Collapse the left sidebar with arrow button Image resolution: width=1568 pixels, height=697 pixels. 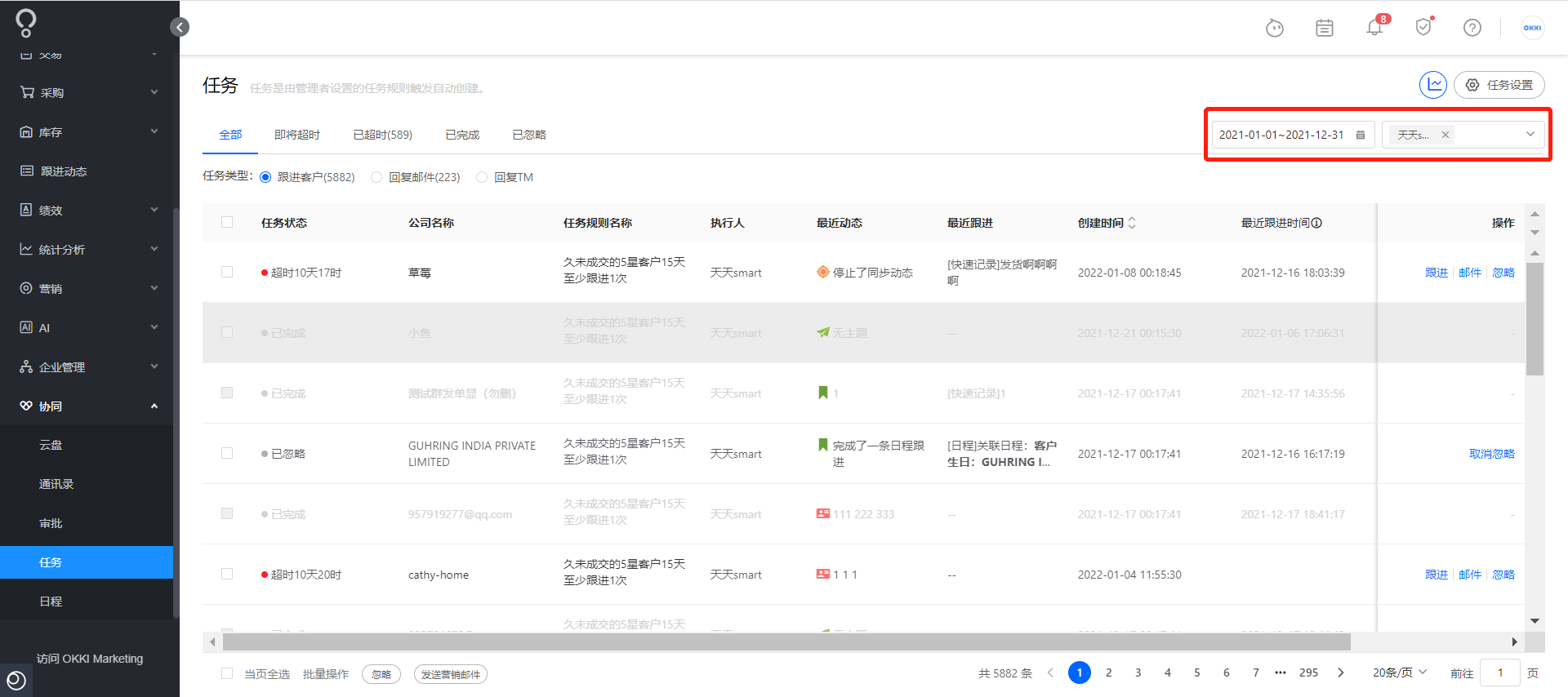pyautogui.click(x=180, y=27)
